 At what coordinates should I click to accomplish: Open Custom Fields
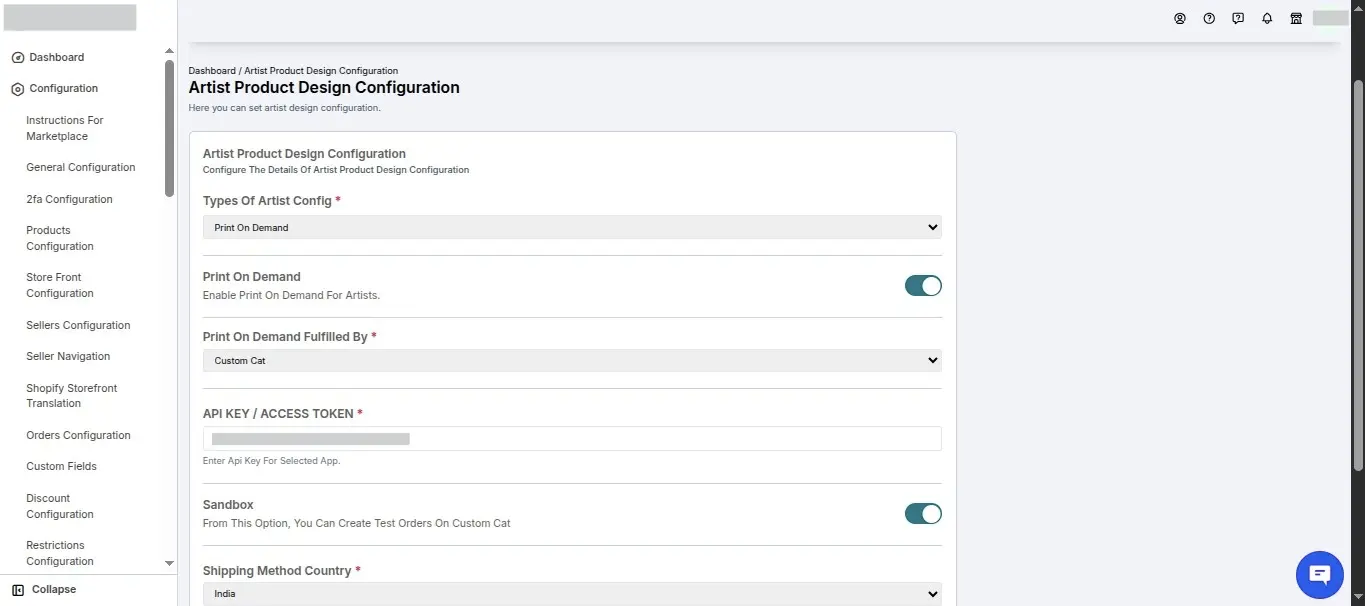pyautogui.click(x=61, y=466)
